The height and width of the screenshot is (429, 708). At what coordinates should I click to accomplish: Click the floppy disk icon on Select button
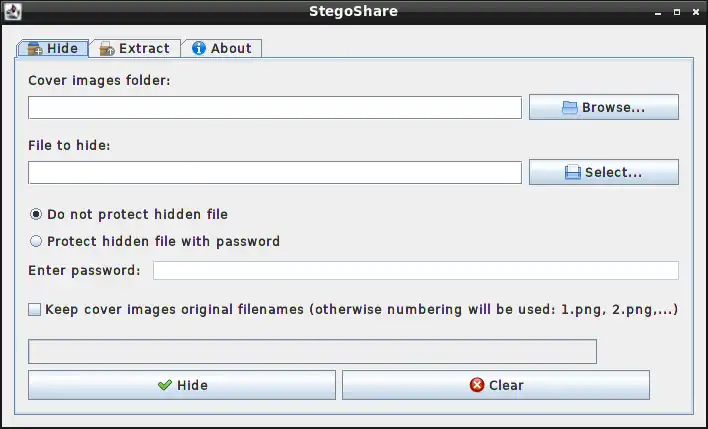[x=573, y=173]
